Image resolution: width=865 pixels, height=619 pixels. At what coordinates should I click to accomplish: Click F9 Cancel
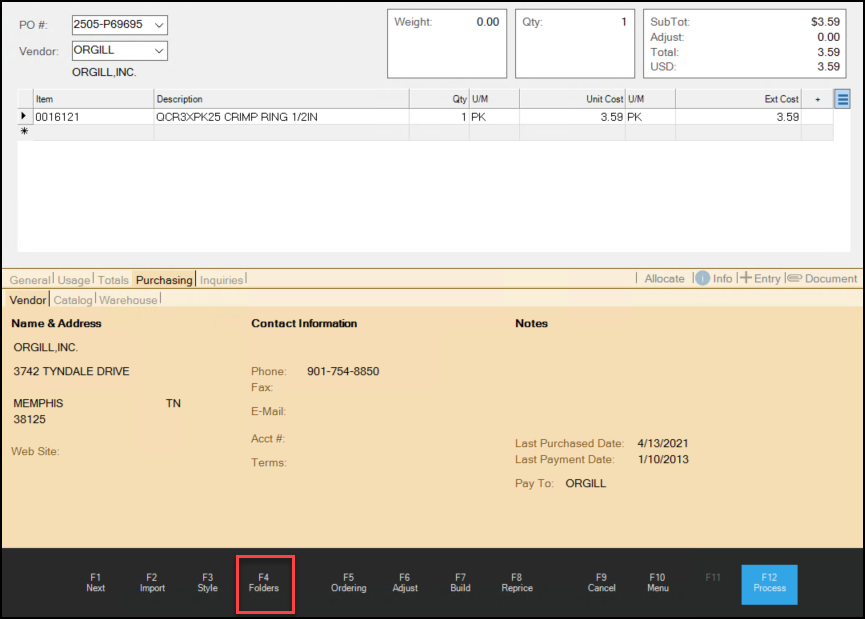click(x=601, y=583)
